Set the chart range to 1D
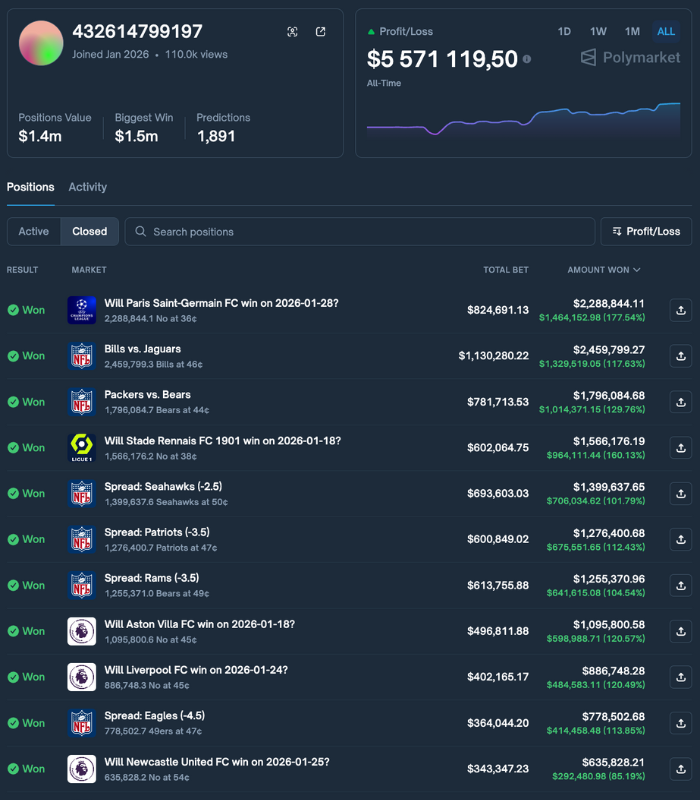 pos(564,32)
